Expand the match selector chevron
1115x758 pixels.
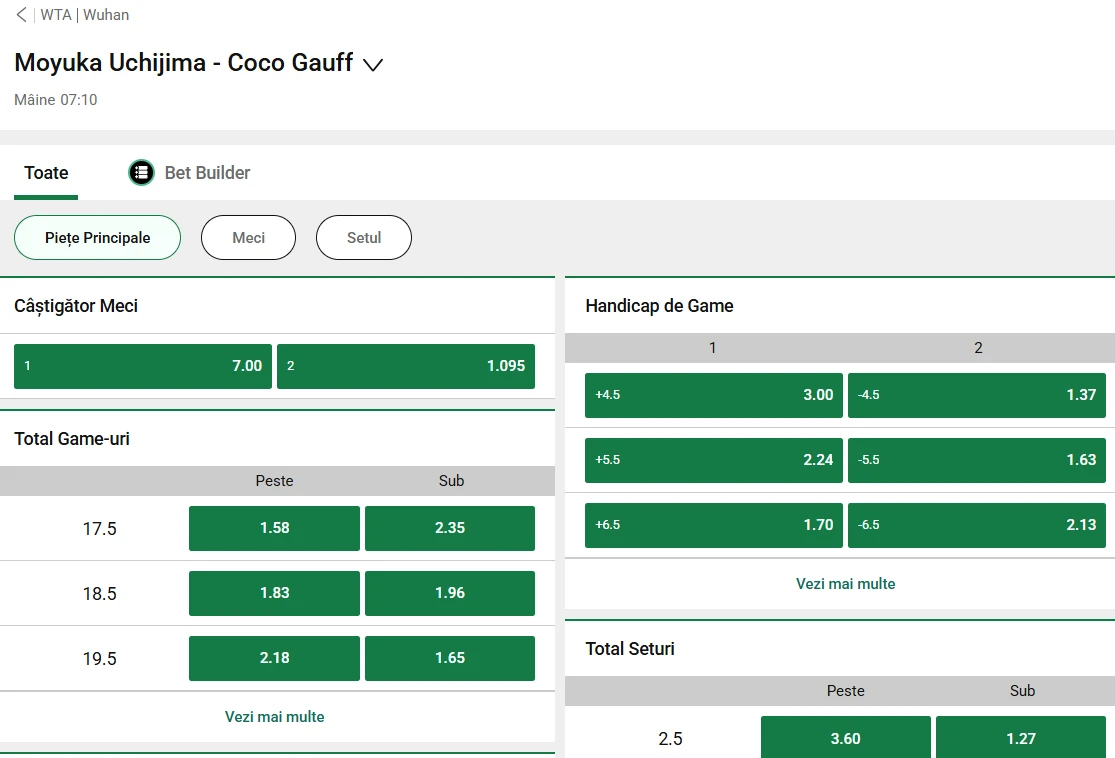pos(373,65)
